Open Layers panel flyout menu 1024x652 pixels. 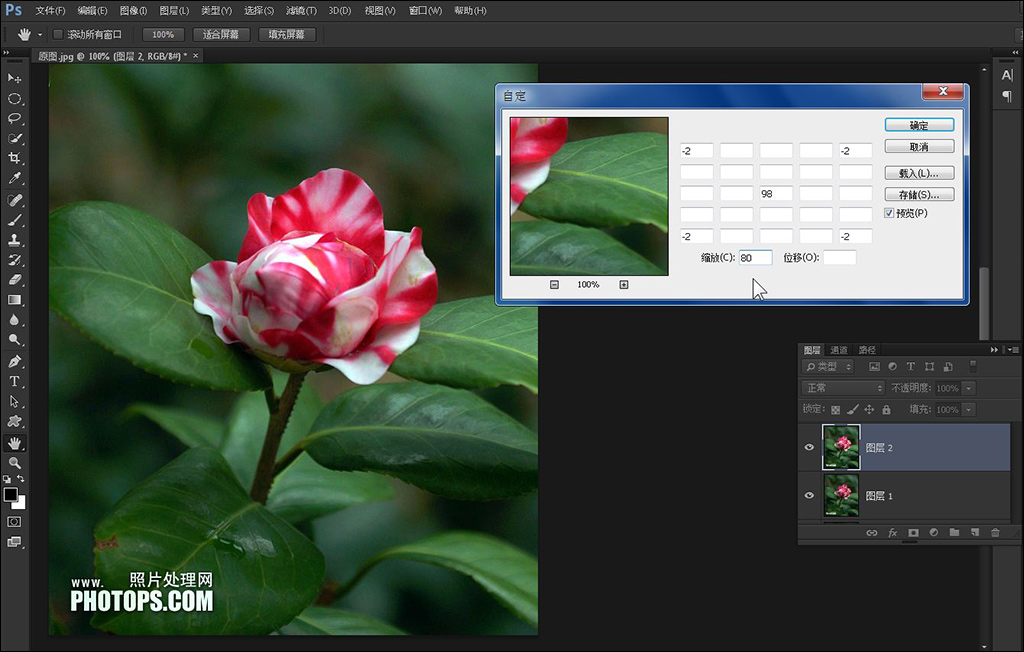click(x=1012, y=350)
